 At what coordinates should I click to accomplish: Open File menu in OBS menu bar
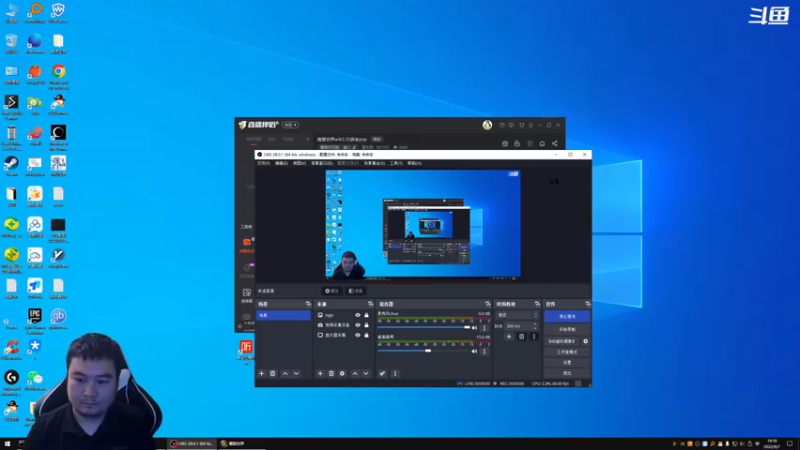[264, 163]
